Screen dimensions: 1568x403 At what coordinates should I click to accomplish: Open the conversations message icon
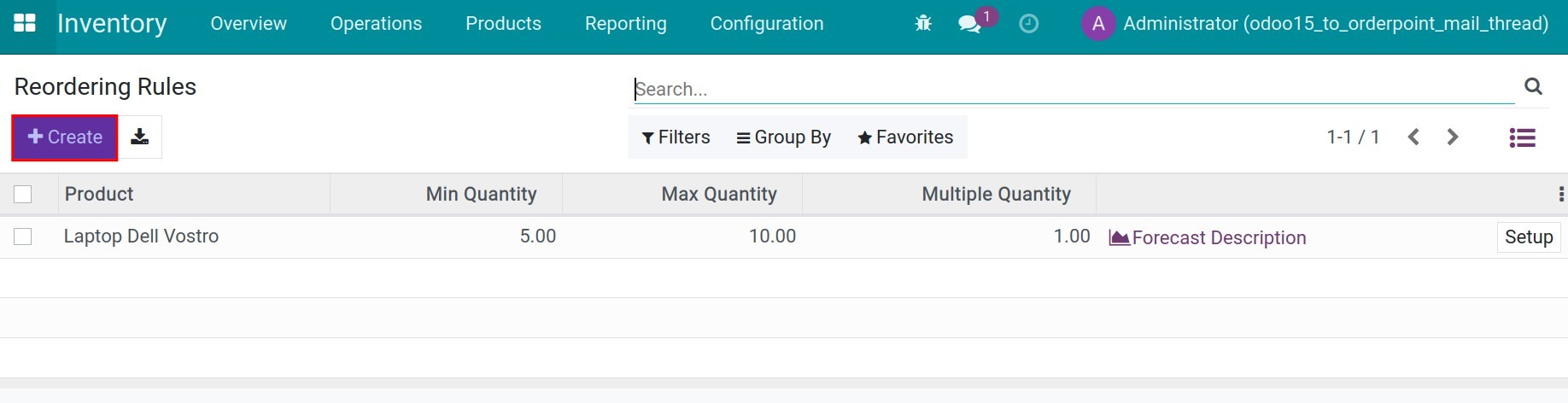pos(969,24)
